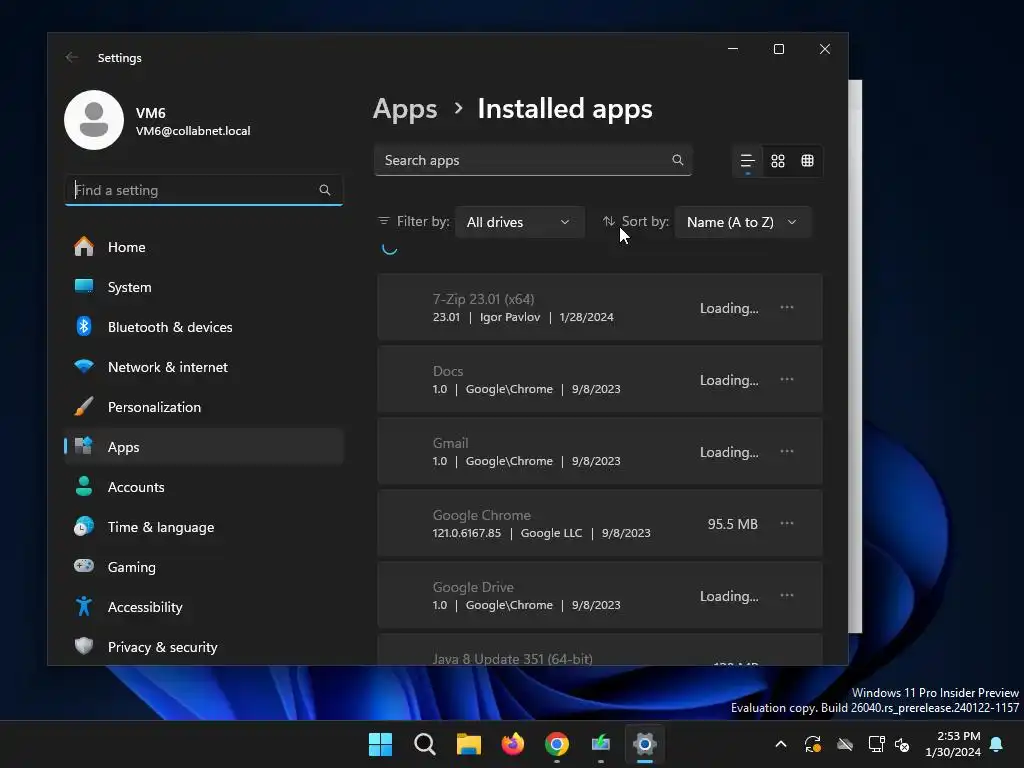Open Home settings page
Viewport: 1024px width, 768px height.
(204, 247)
